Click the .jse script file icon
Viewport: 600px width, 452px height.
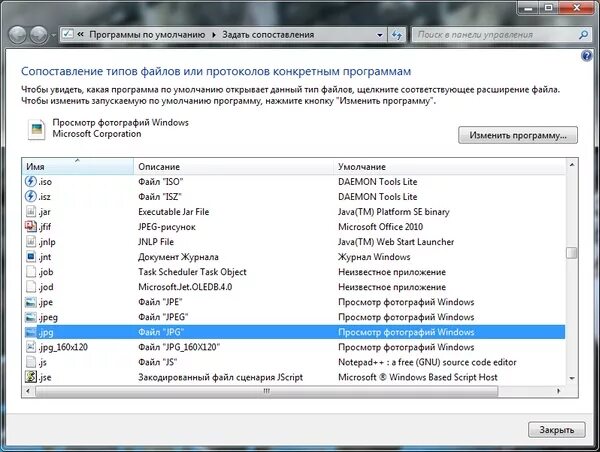pos(31,377)
